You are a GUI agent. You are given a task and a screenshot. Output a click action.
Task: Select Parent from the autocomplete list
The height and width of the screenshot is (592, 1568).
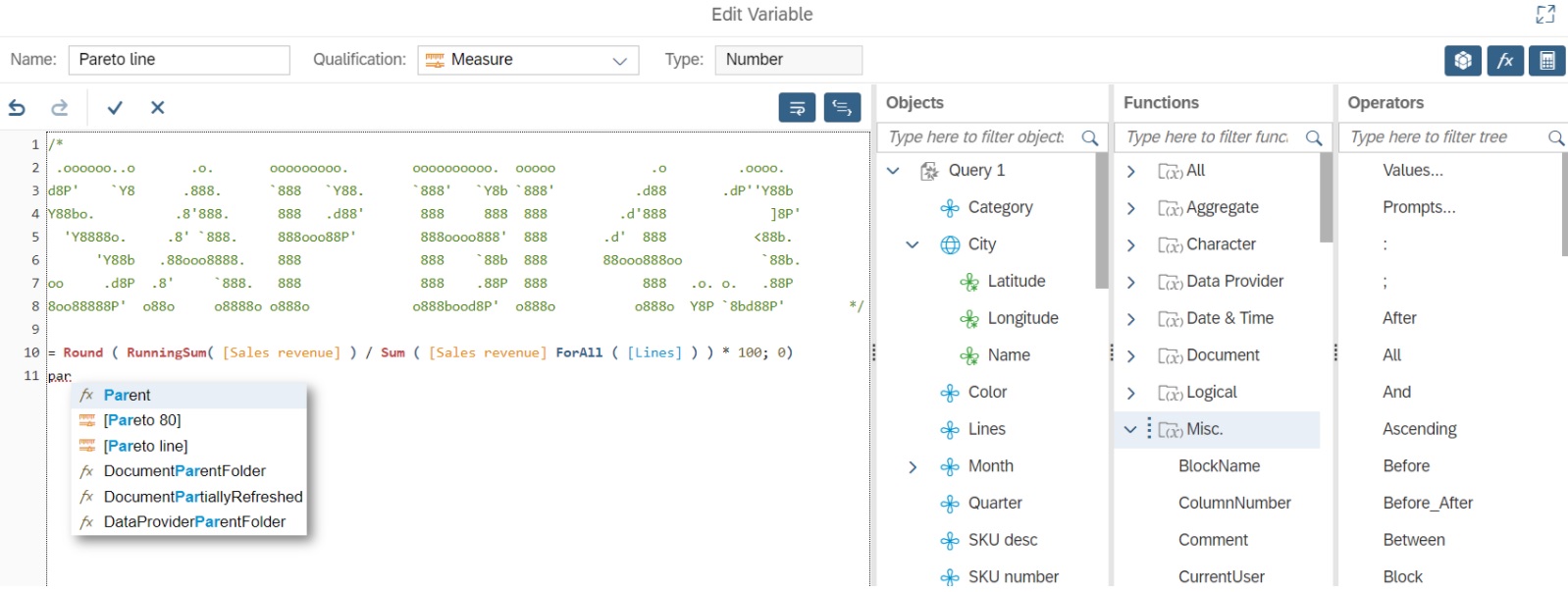click(128, 396)
